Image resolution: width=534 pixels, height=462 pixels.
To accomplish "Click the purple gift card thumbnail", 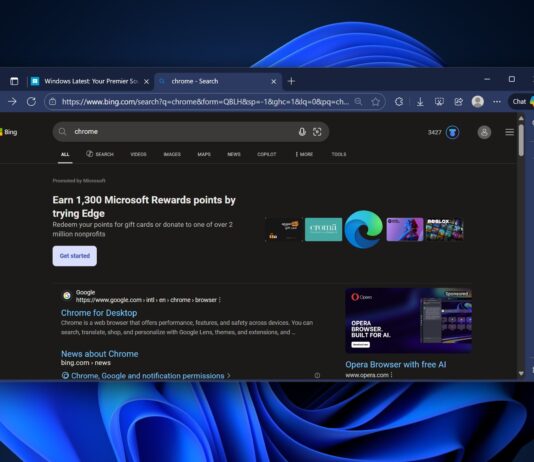I will (405, 229).
